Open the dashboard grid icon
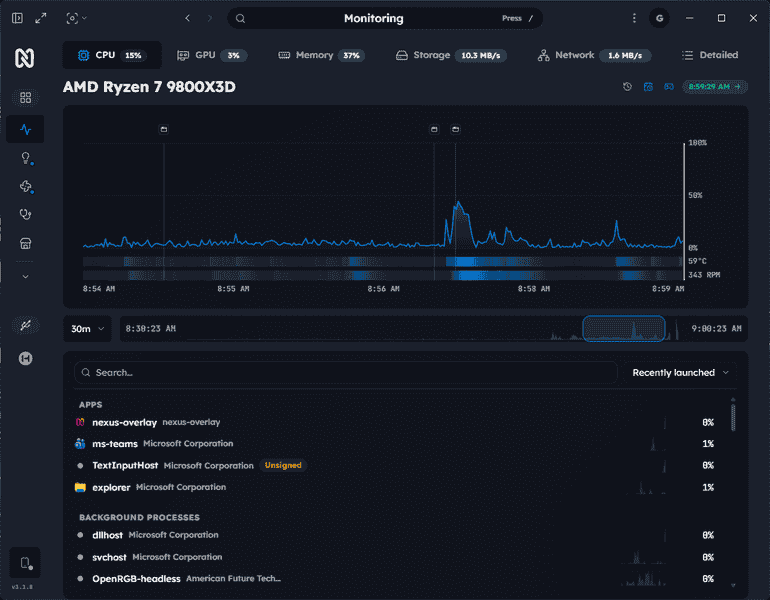This screenshot has height=600, width=770. 26,97
